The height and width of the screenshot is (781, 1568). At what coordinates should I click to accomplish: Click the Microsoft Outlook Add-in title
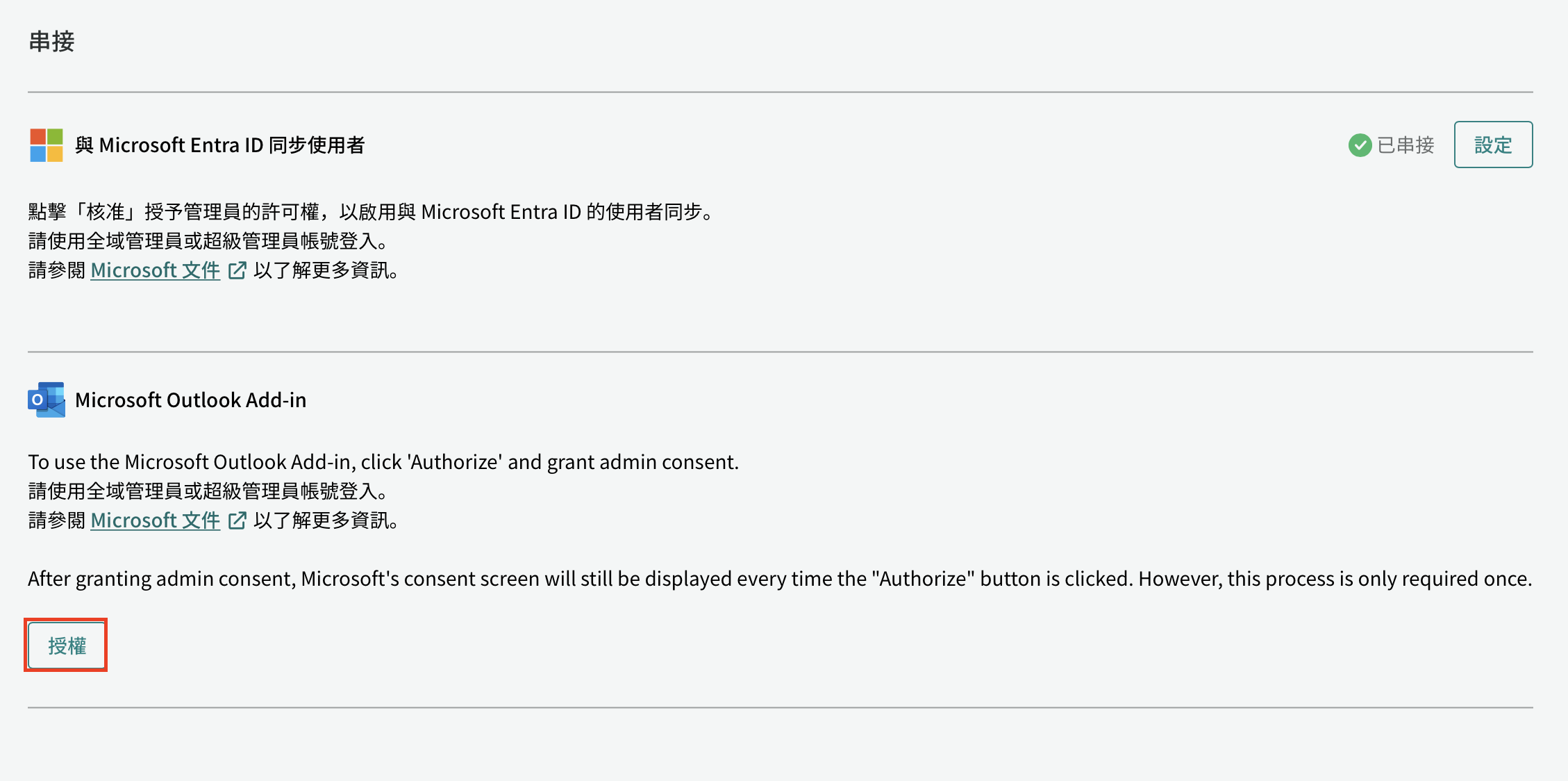tap(190, 400)
